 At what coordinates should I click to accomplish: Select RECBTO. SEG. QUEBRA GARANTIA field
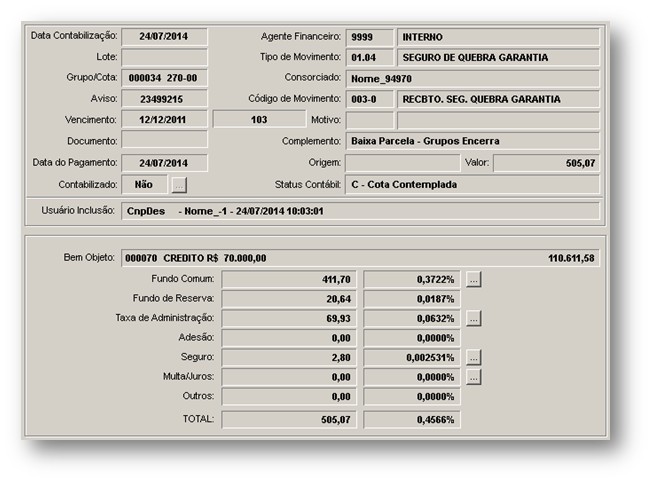click(499, 99)
